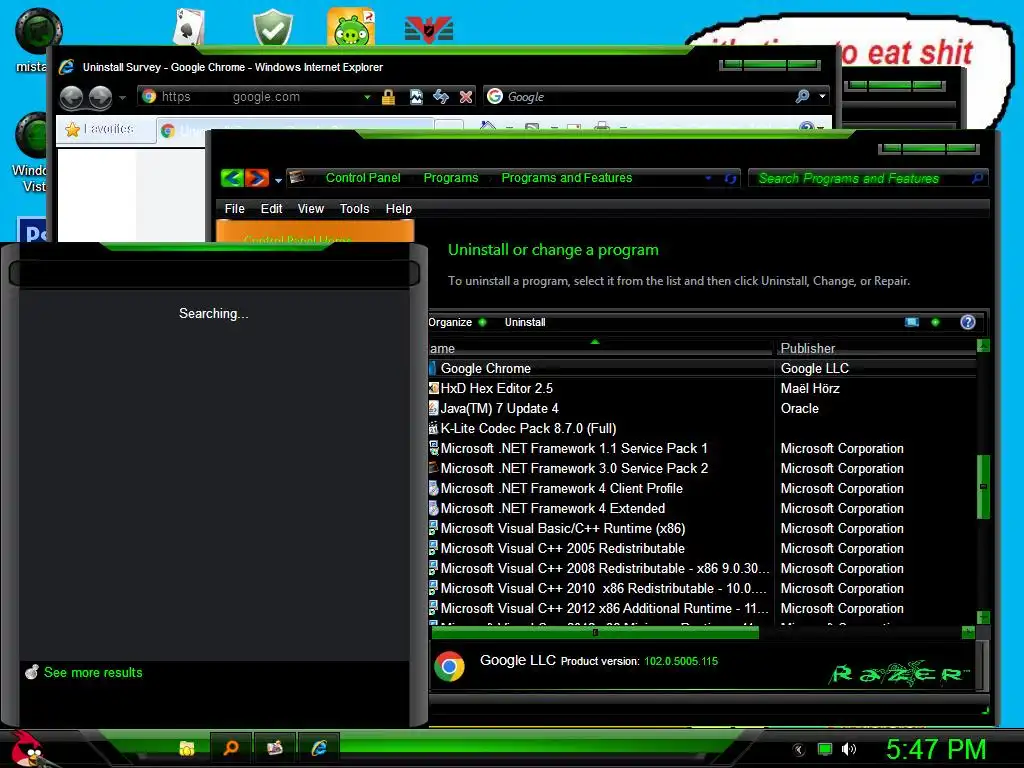Select Microsoft .NET Framework 4 Client Profile

702,488
